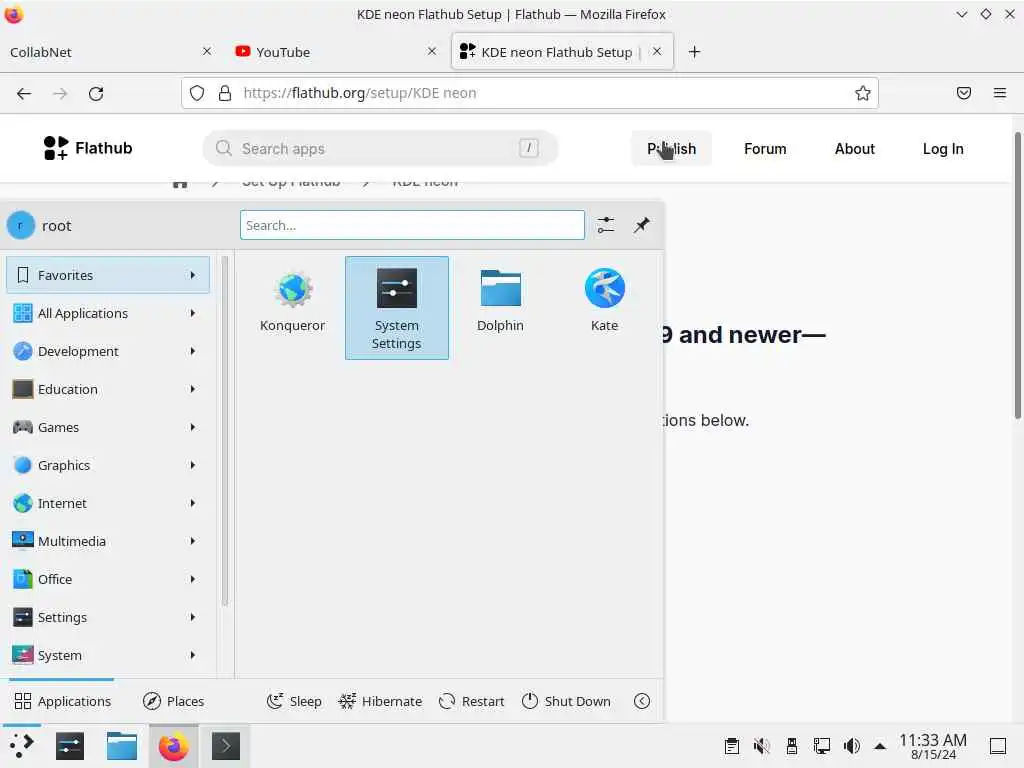
Task: Reload the Flathub page
Action: click(96, 93)
